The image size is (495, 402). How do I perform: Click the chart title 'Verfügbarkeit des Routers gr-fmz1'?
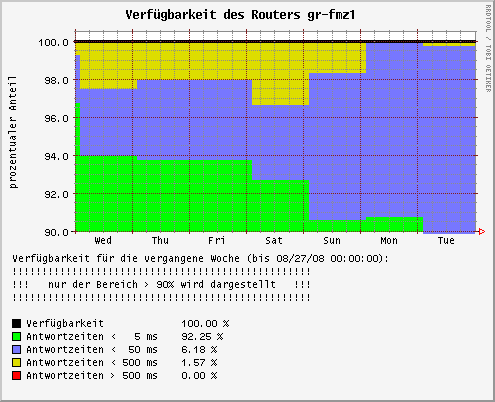click(240, 15)
